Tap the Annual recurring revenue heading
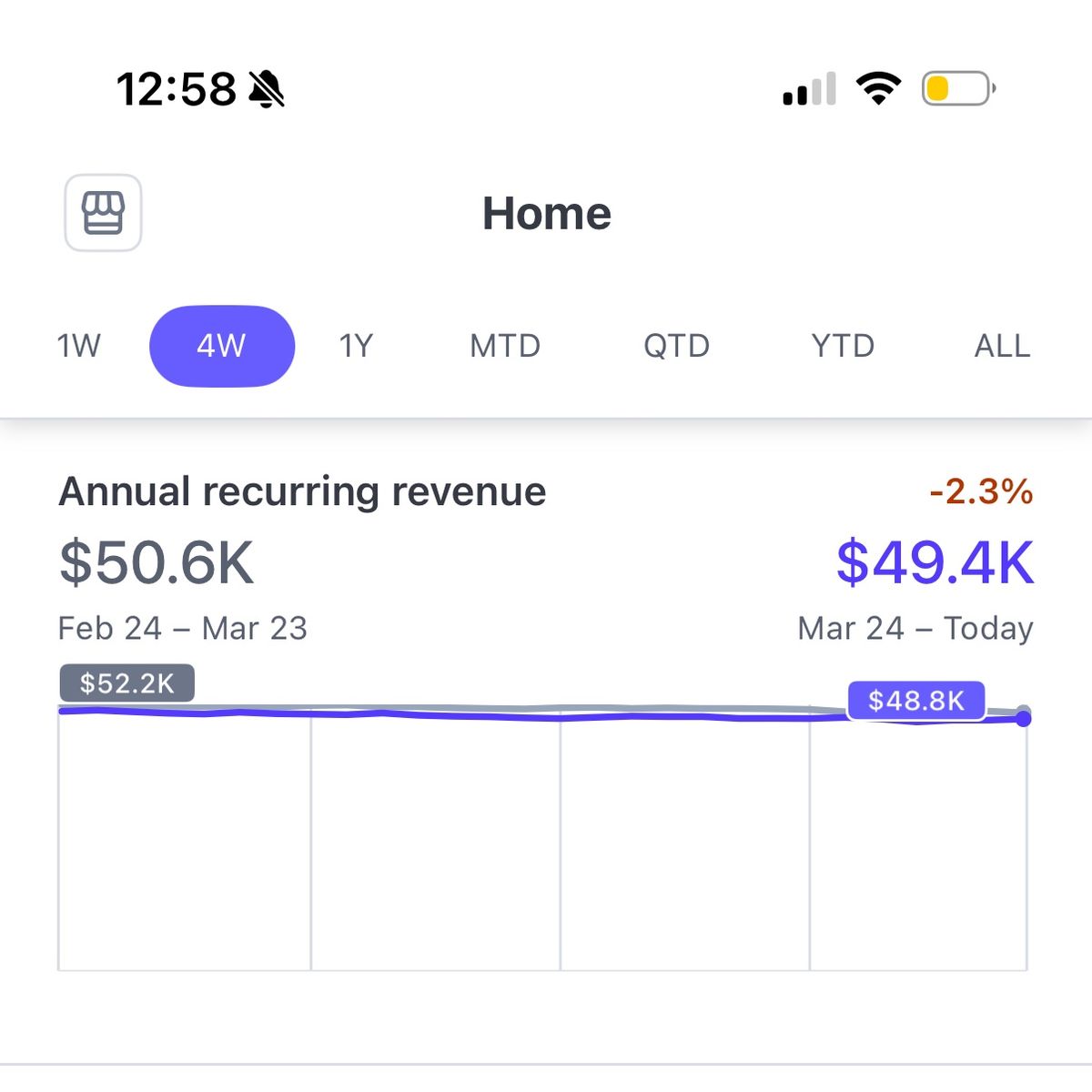 [x=301, y=490]
